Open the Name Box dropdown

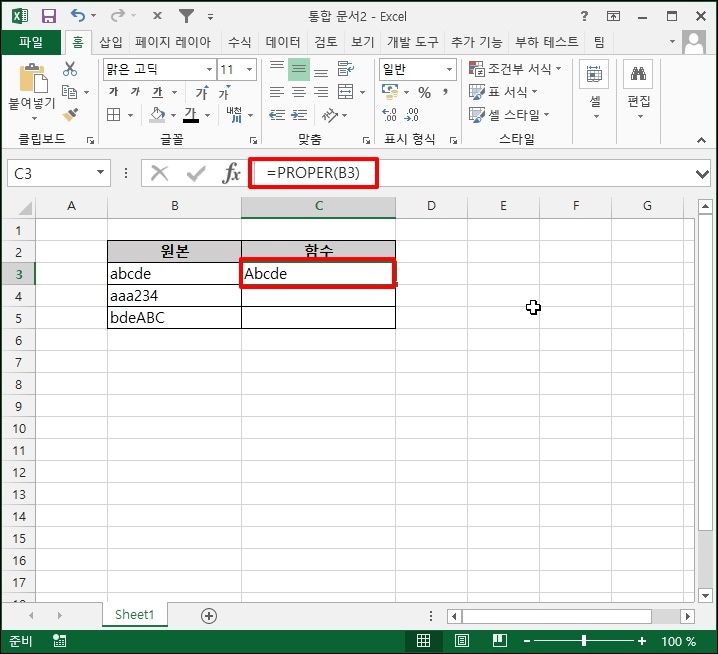click(100, 173)
